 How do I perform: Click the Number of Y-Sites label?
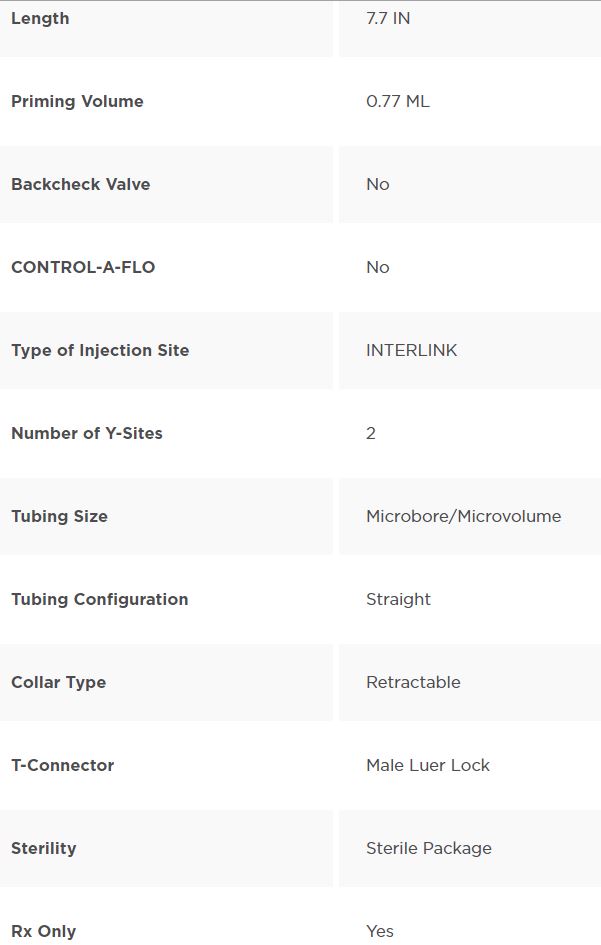coord(87,433)
